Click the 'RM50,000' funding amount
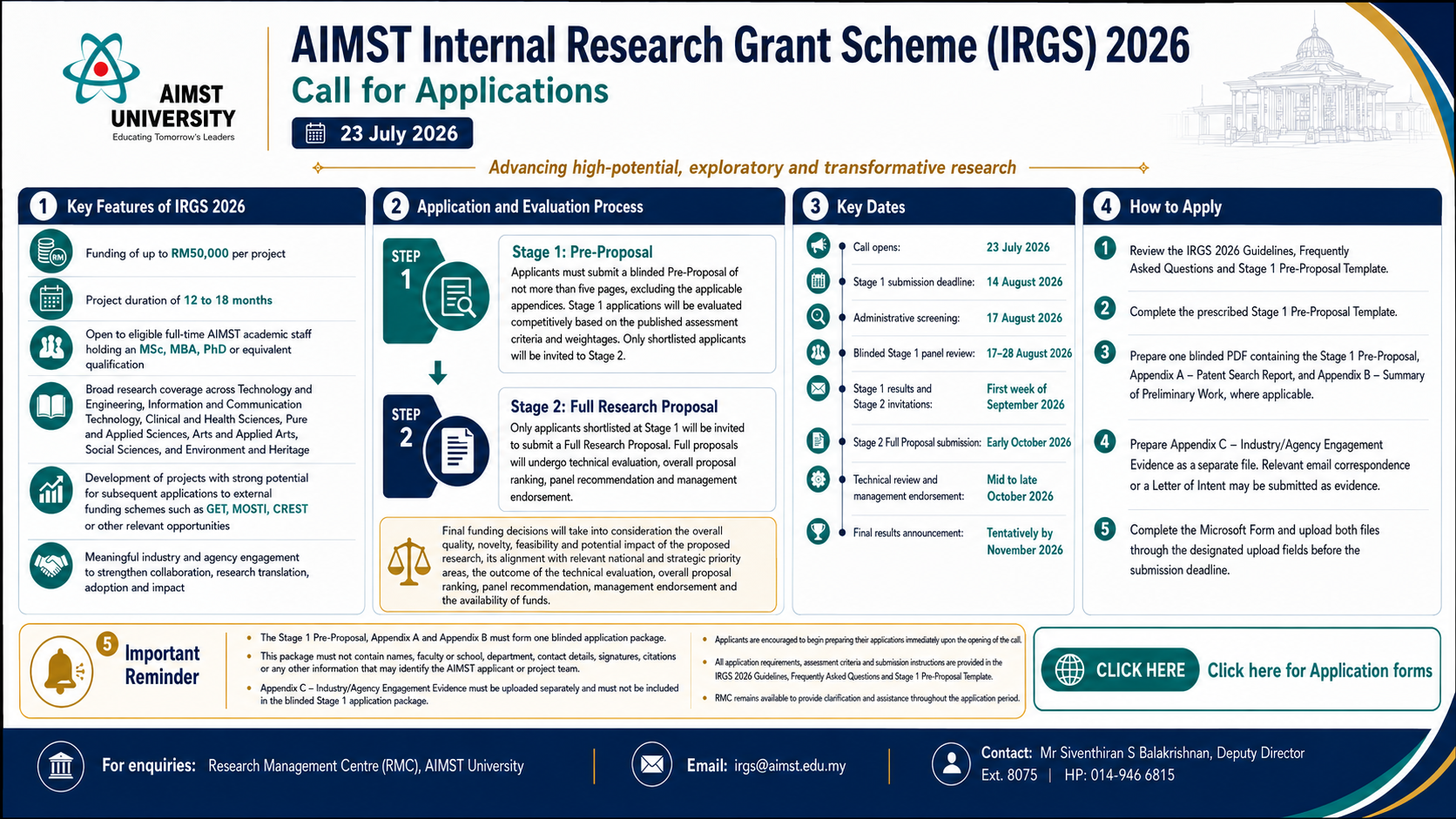 (x=199, y=253)
